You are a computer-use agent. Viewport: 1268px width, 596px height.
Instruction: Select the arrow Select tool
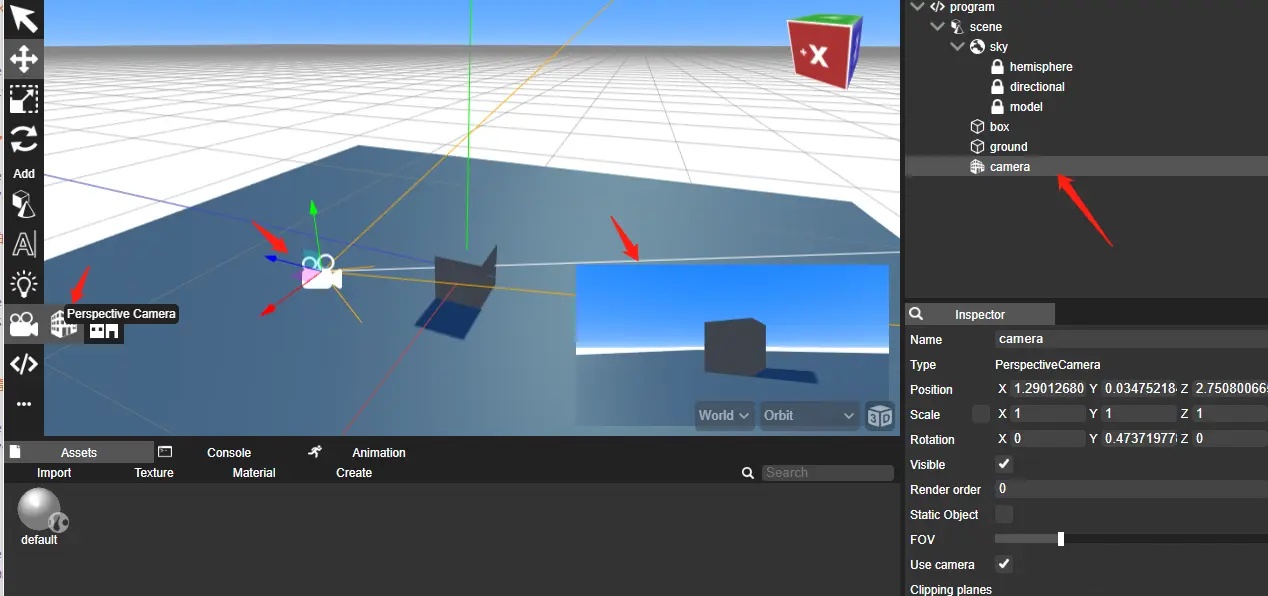pyautogui.click(x=23, y=19)
